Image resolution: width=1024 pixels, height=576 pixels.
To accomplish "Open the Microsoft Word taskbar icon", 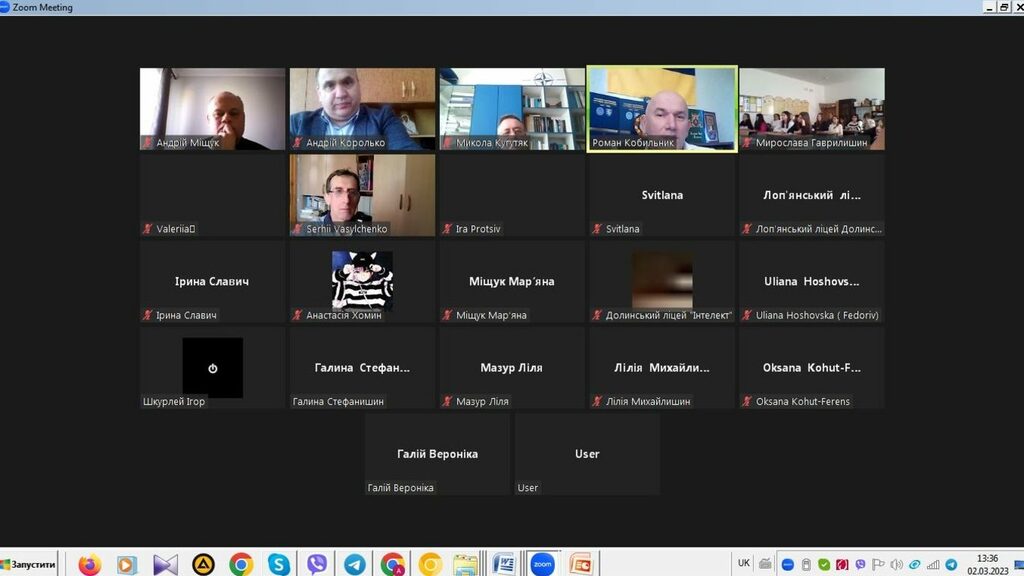I will tap(503, 564).
